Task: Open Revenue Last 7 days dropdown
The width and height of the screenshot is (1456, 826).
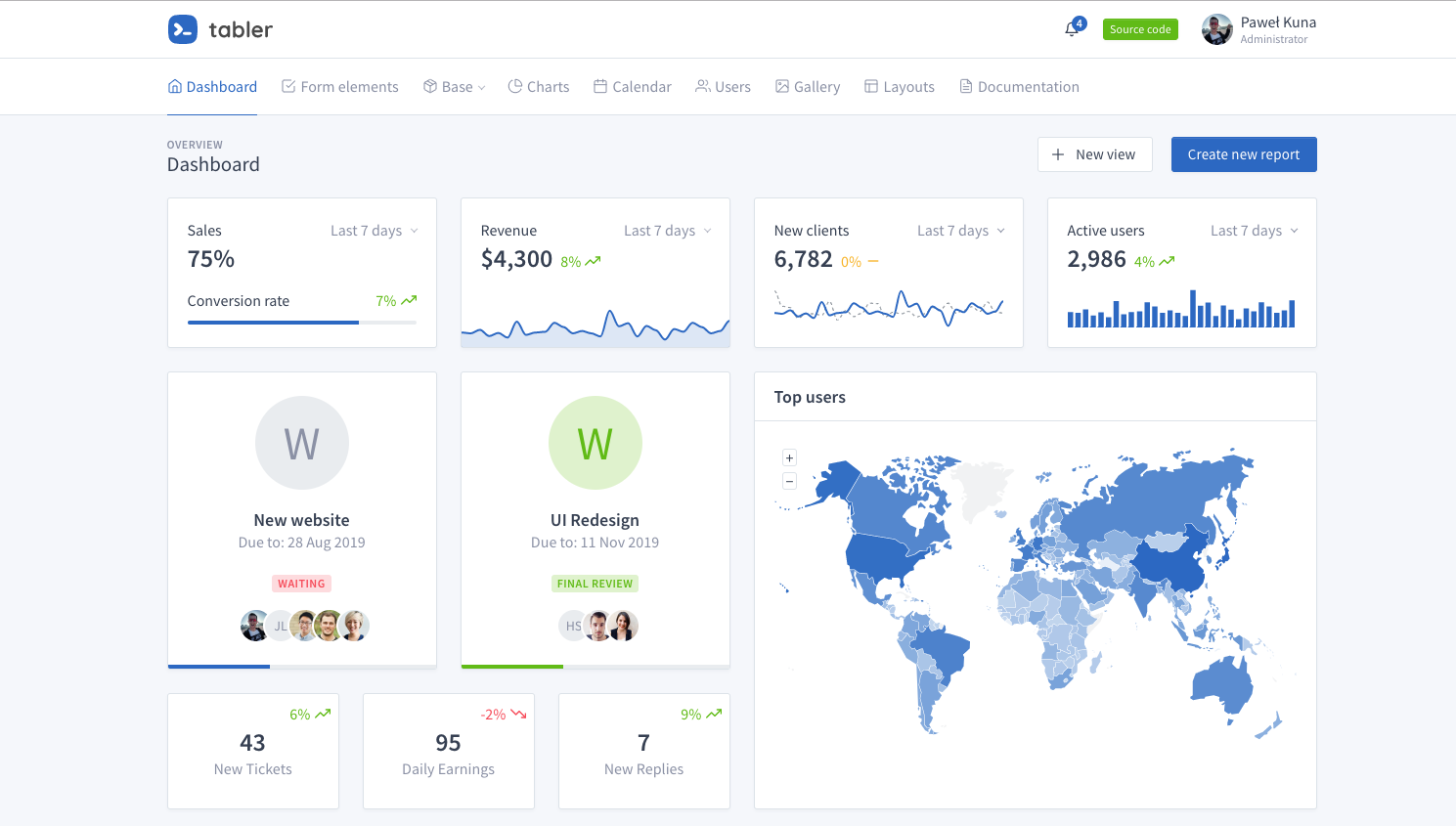Action: point(668,231)
